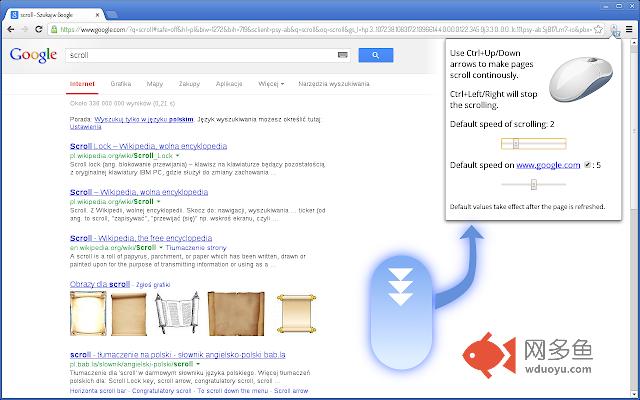Bookmark page with the star icon

(598, 29)
